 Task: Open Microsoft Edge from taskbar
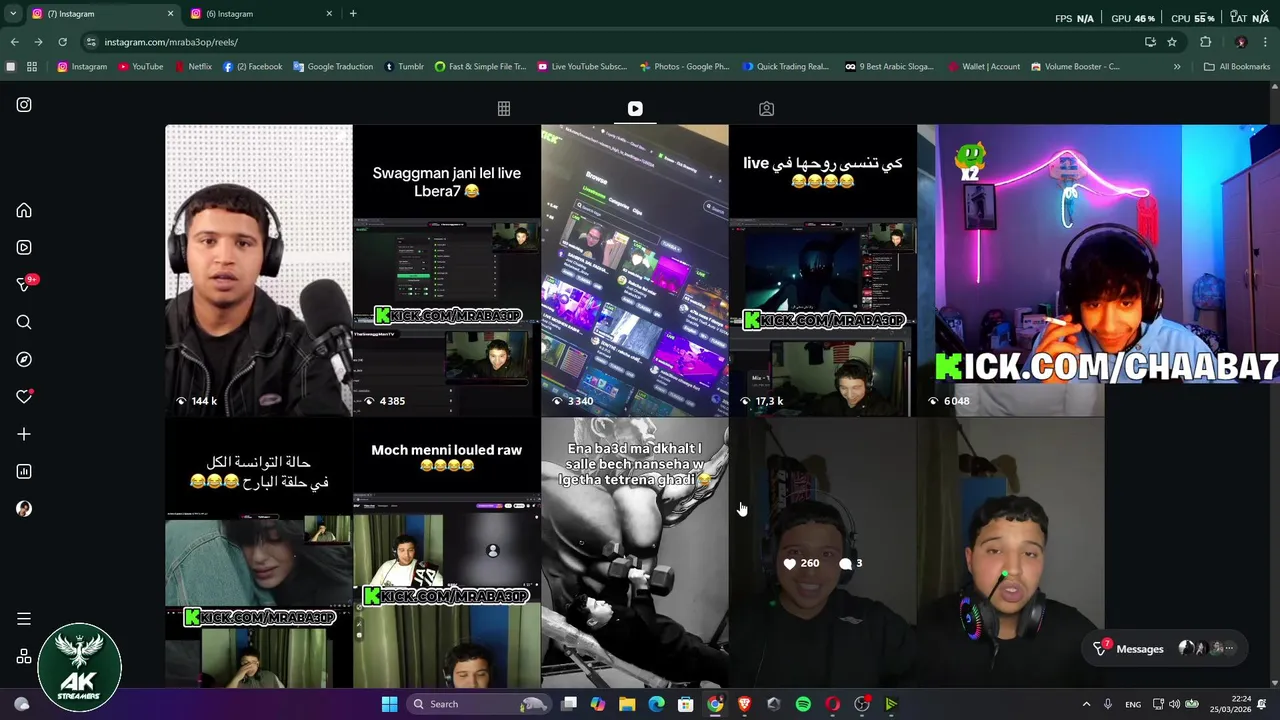point(656,704)
